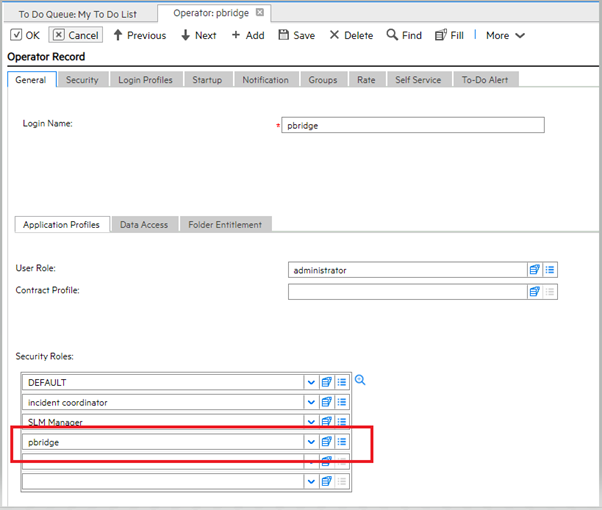This screenshot has height=510, width=602.
Task: Click the Cancel toolbar button
Action: click(76, 35)
